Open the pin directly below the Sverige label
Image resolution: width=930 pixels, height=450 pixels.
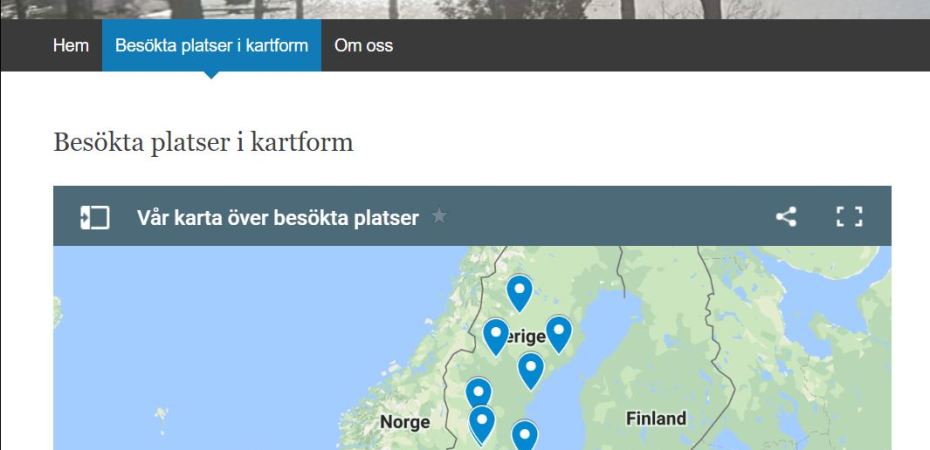coord(531,370)
